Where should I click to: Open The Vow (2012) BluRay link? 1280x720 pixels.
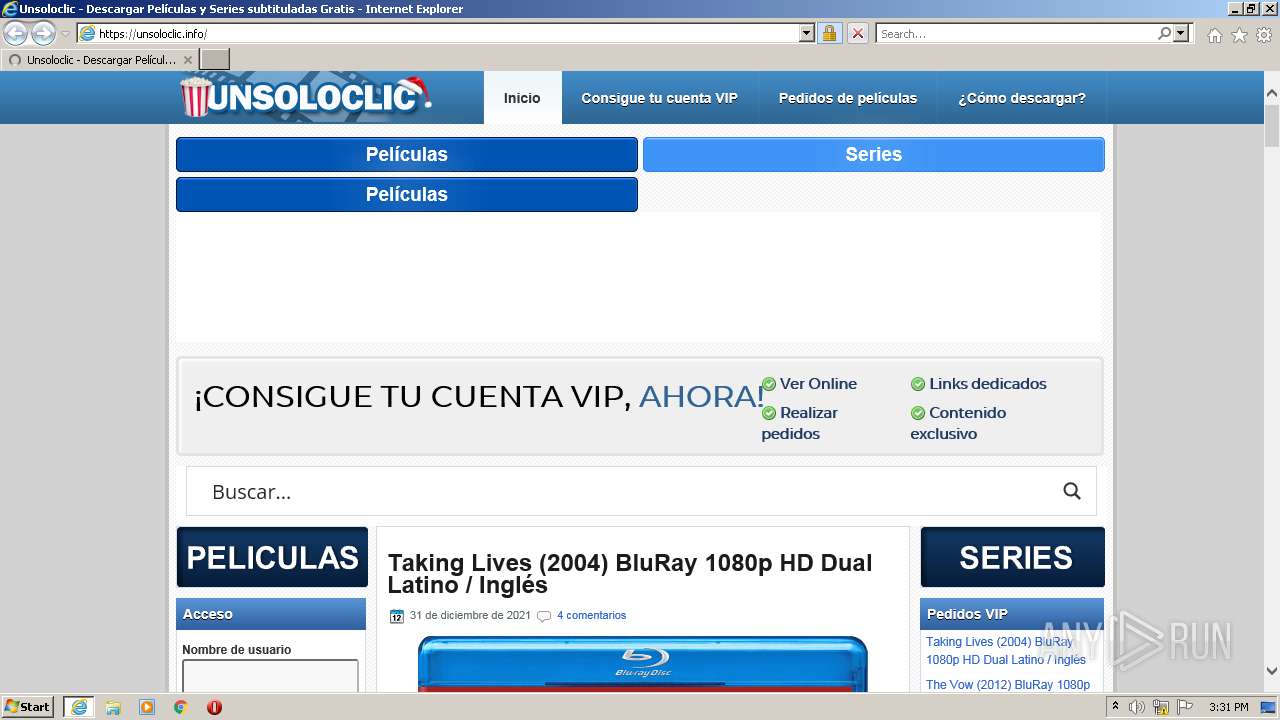click(1008, 685)
